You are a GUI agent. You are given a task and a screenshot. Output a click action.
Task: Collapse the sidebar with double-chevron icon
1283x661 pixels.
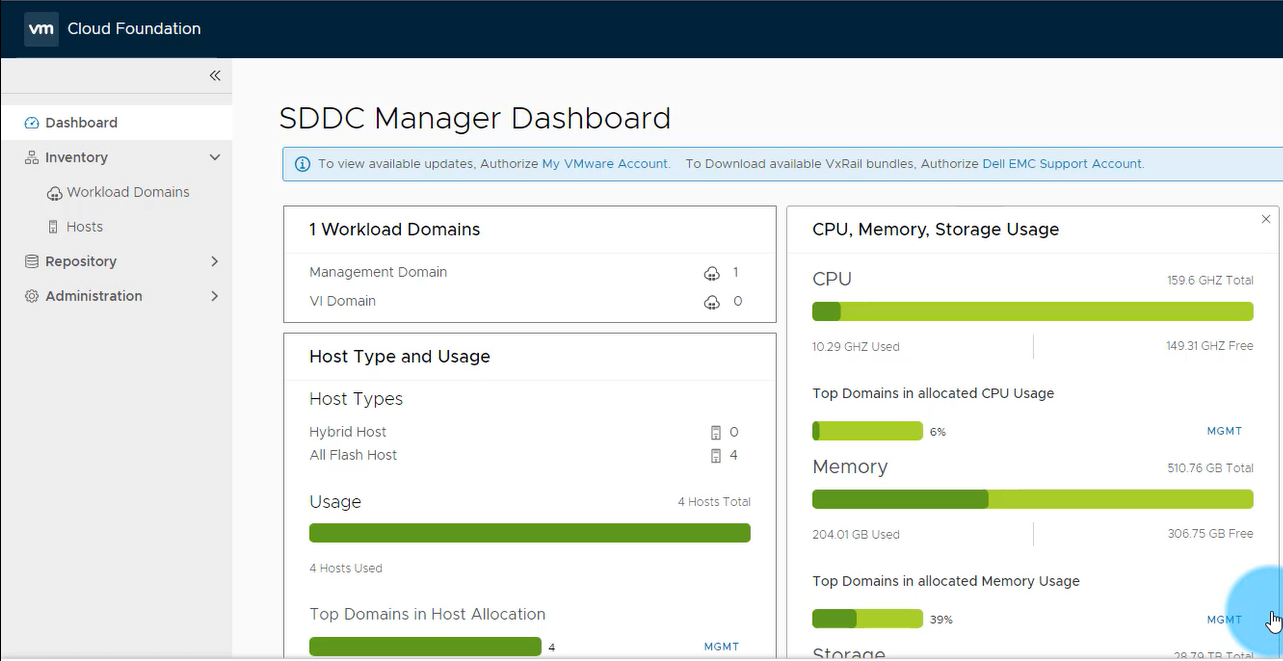tap(215, 76)
